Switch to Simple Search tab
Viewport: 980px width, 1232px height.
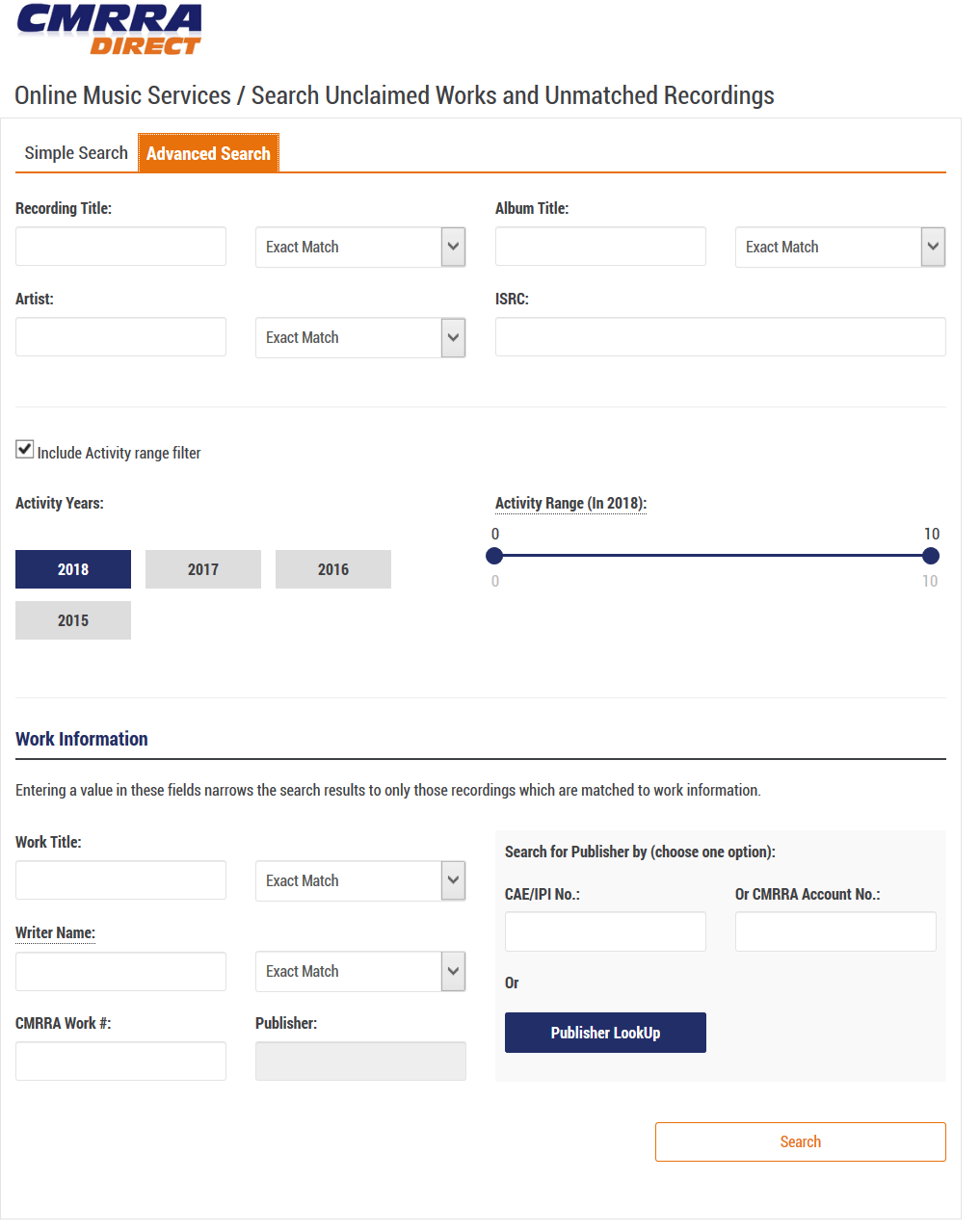76,153
